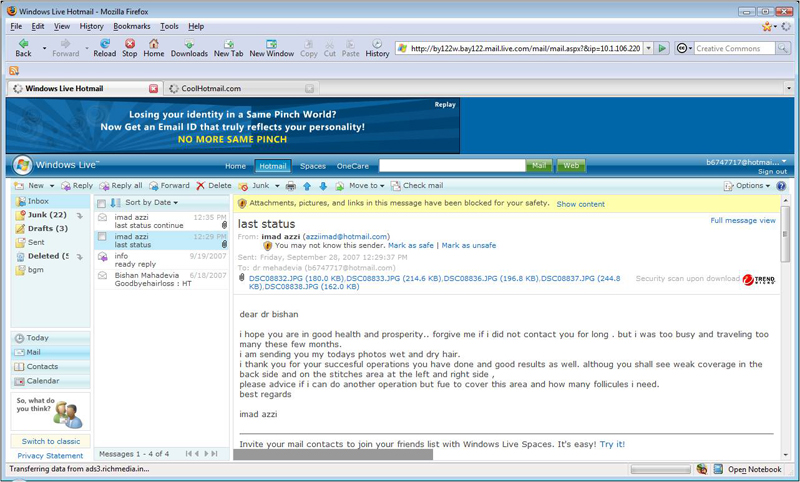Open the Bookmarks menu
This screenshot has height=482, width=800.
coord(132,26)
